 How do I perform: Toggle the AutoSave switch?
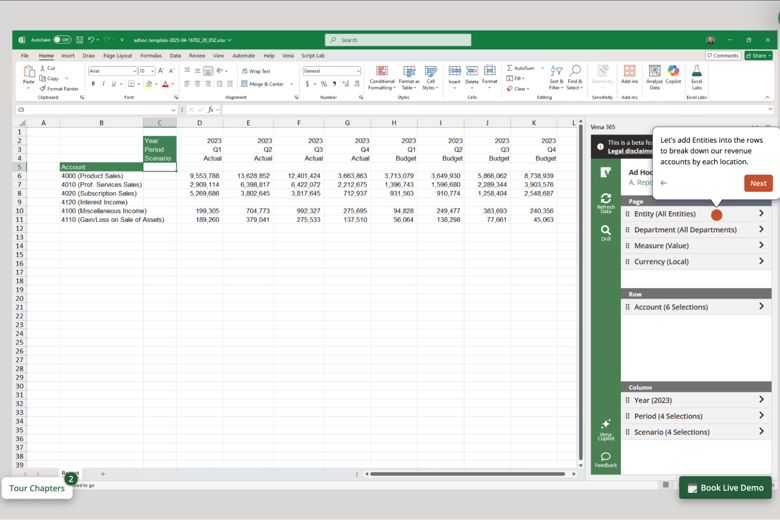(x=62, y=40)
